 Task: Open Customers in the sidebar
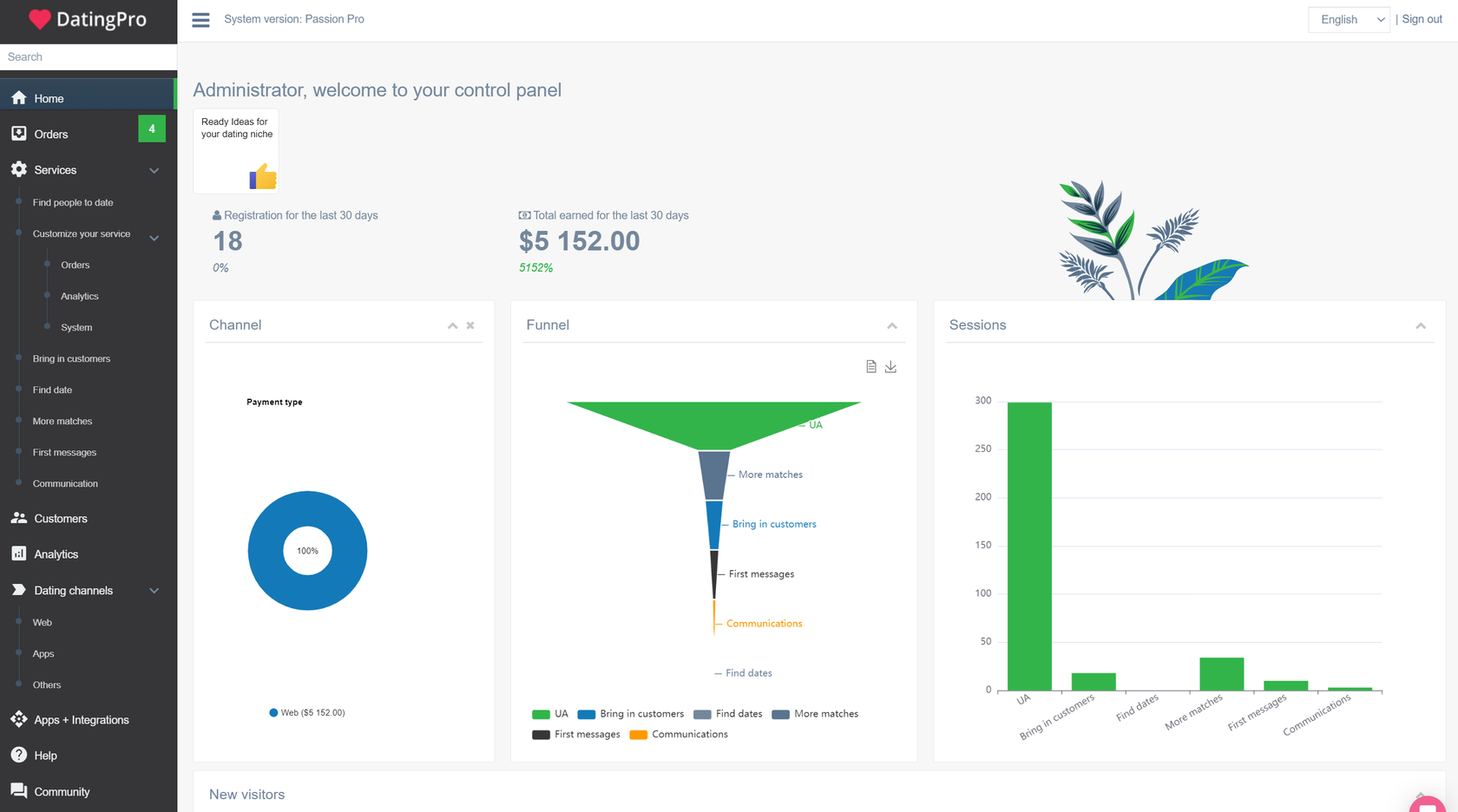pyautogui.click(x=61, y=519)
